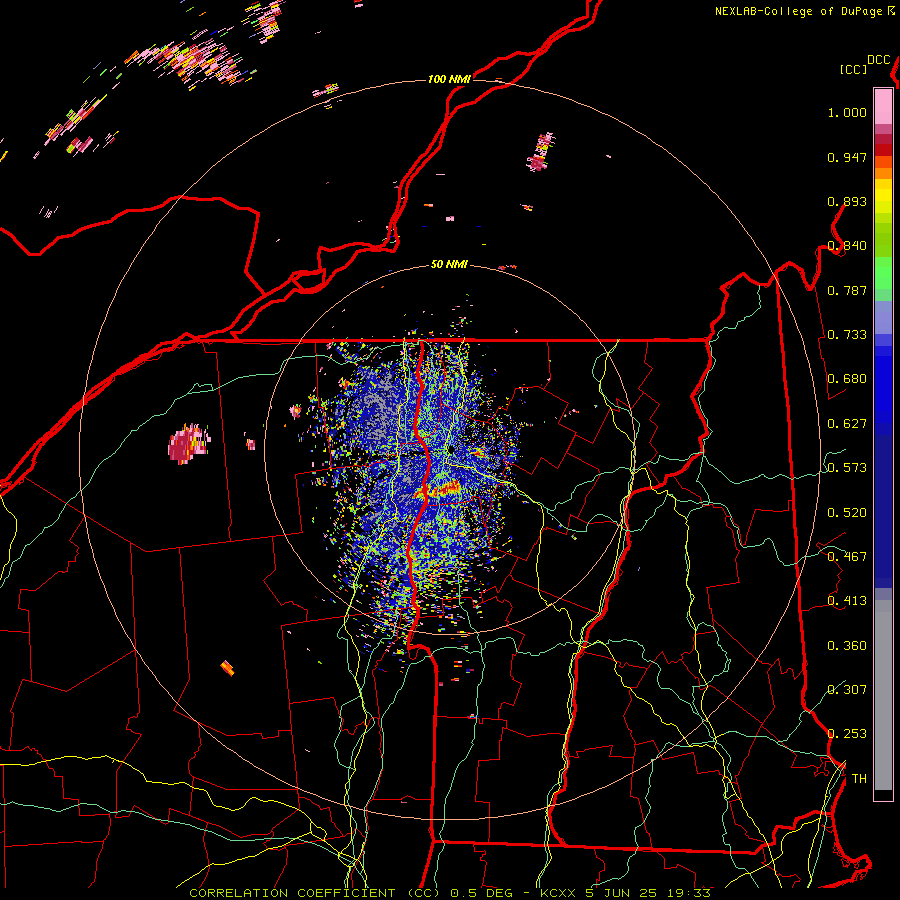Click the DCC legend title
Image resolution: width=900 pixels, height=900 pixels.
(878, 60)
